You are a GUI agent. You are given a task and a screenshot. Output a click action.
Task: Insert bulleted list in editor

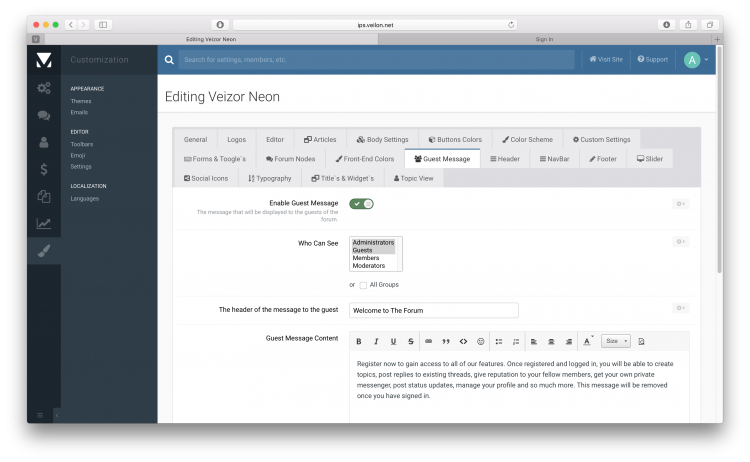coord(499,341)
